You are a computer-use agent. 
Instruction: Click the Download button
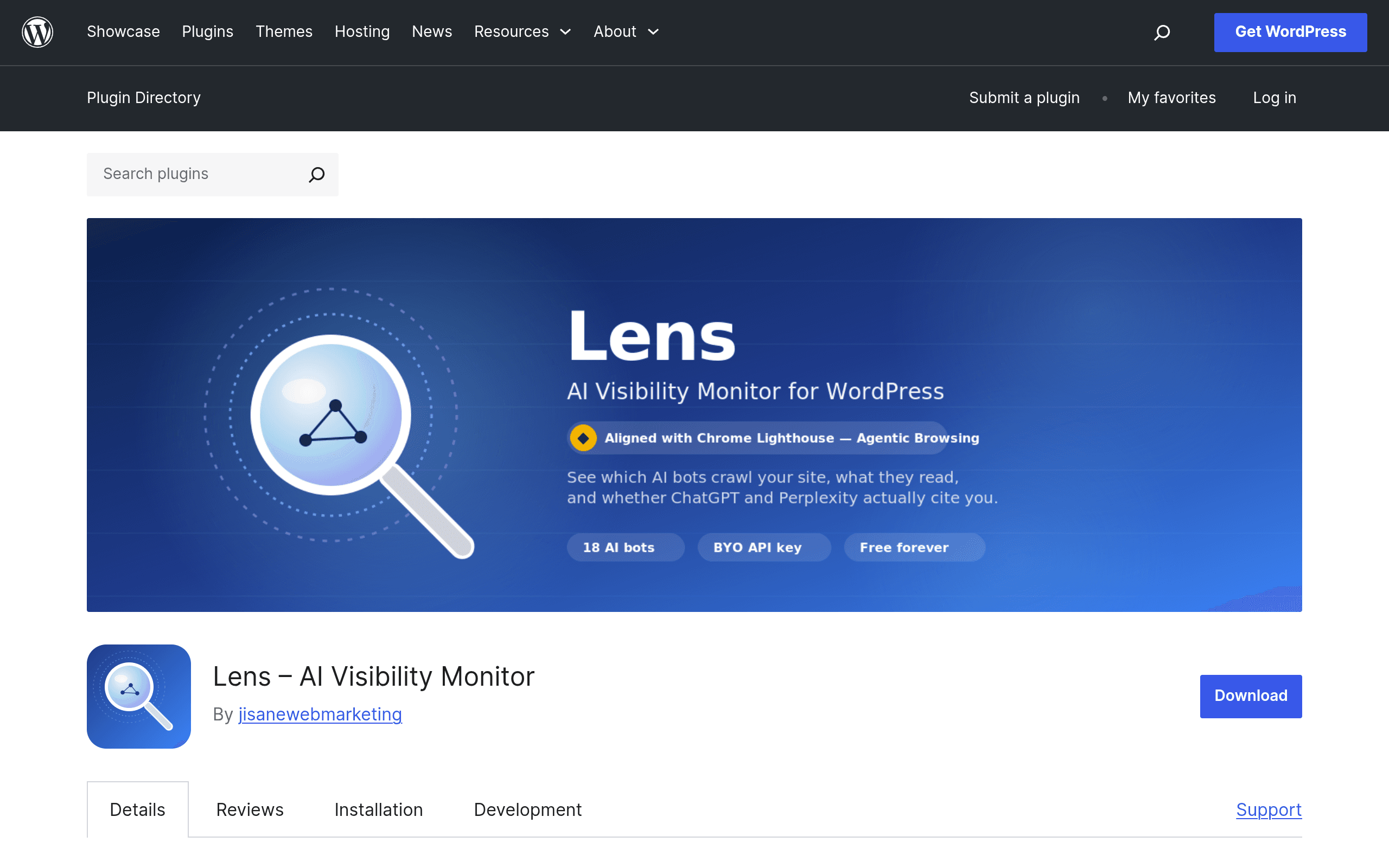pos(1251,696)
